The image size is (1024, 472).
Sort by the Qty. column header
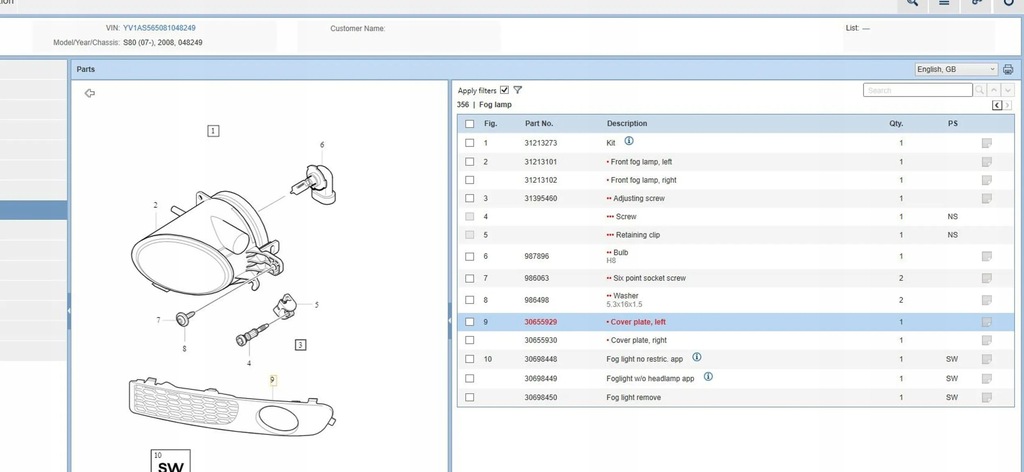(896, 123)
